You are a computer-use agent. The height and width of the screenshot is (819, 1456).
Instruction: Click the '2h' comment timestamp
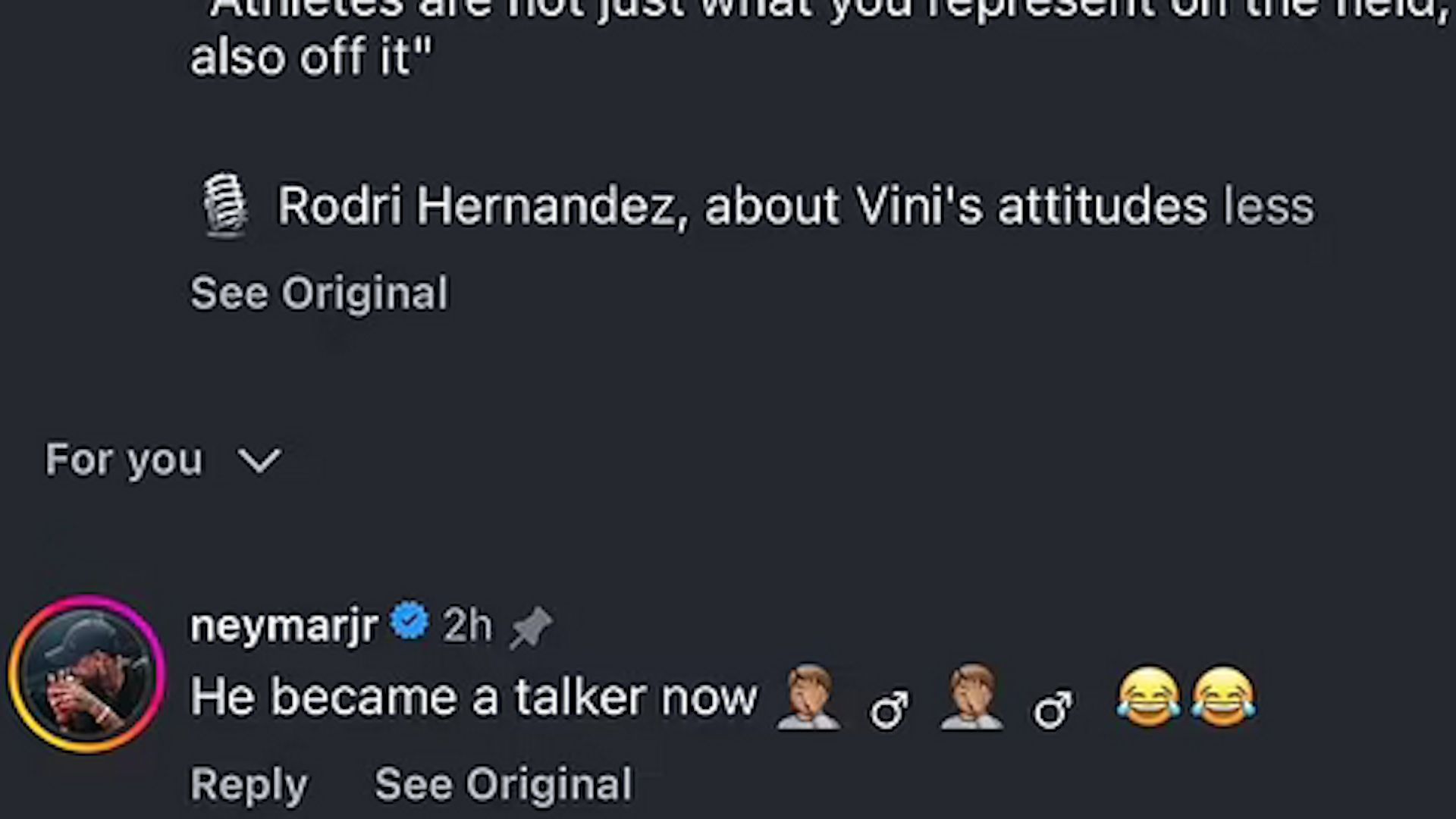(x=467, y=626)
